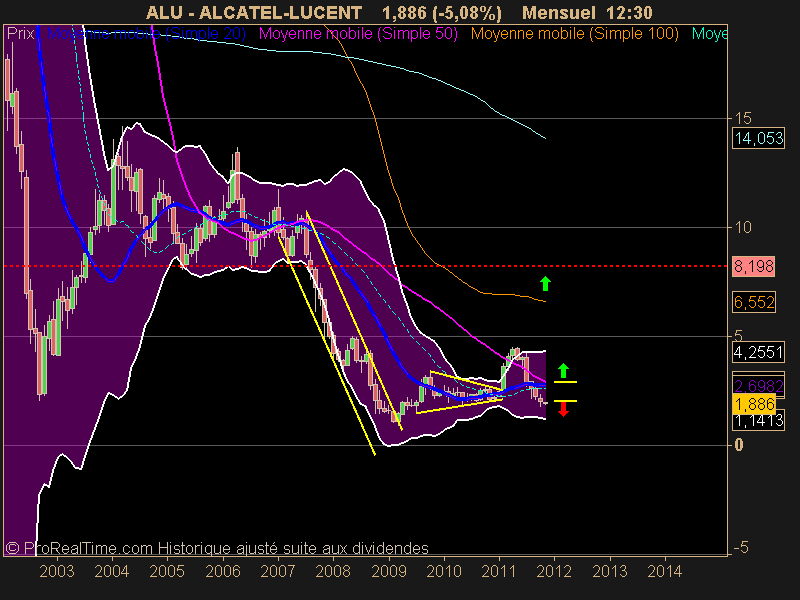Image resolution: width=800 pixels, height=600 pixels.
Task: Click the 12:30 time in the title
Action: [x=629, y=12]
